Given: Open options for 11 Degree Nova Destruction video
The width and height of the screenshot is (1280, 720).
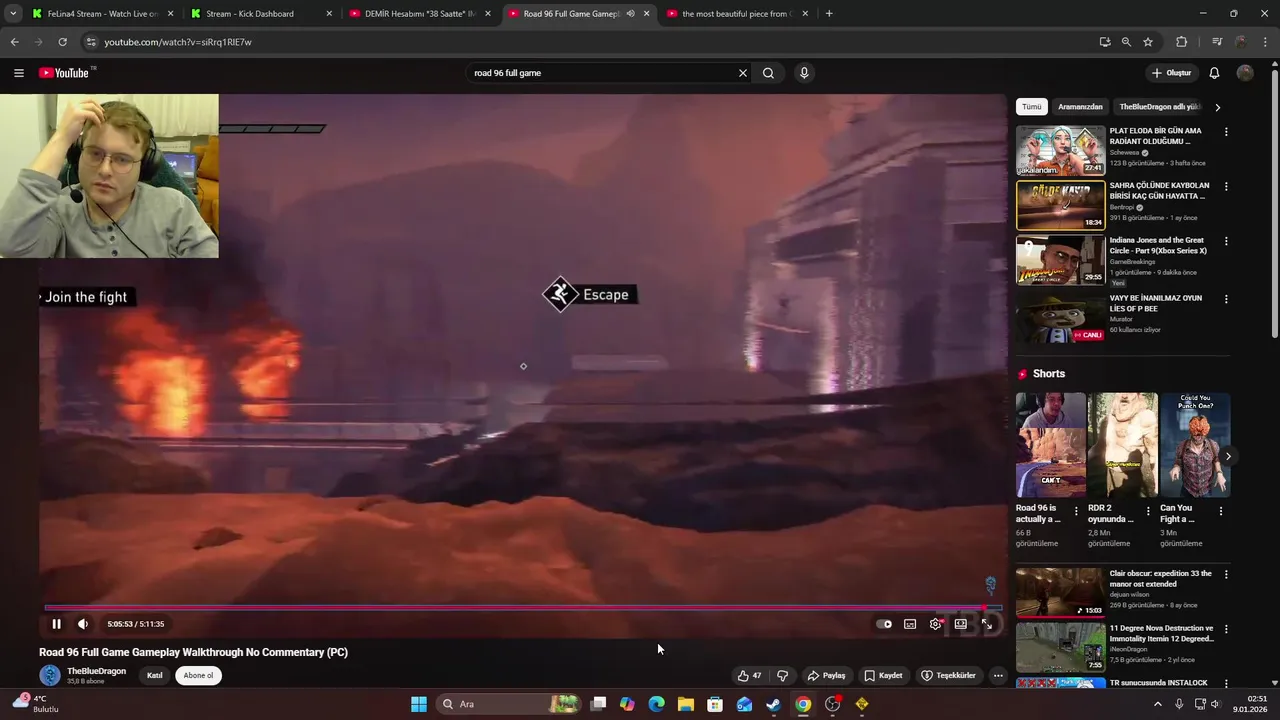Looking at the screenshot, I should tap(1226, 630).
